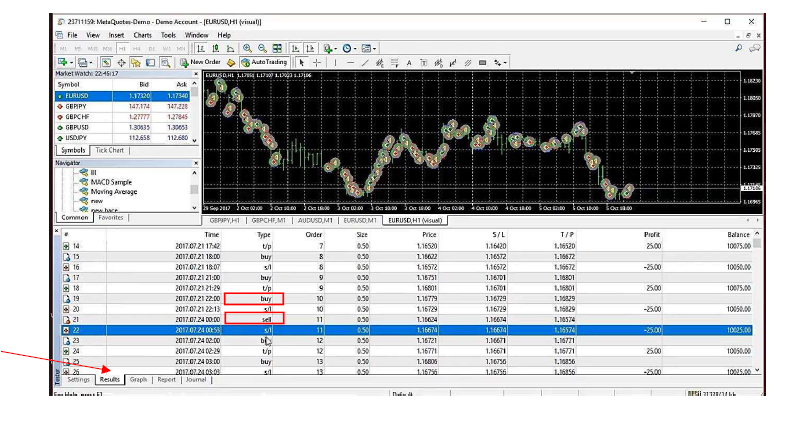Select the trendline drawing tool
811x425 pixels.
point(365,63)
